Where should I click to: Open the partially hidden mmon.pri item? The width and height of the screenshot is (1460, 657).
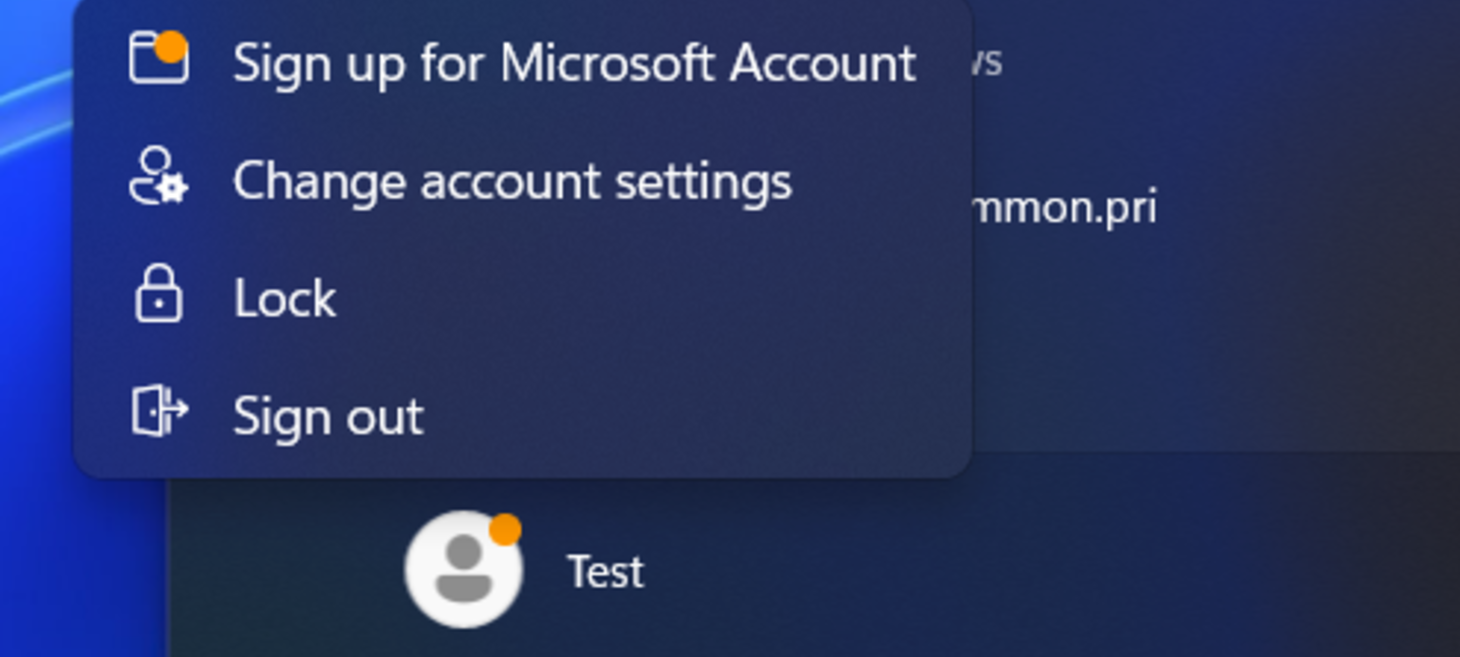1065,207
